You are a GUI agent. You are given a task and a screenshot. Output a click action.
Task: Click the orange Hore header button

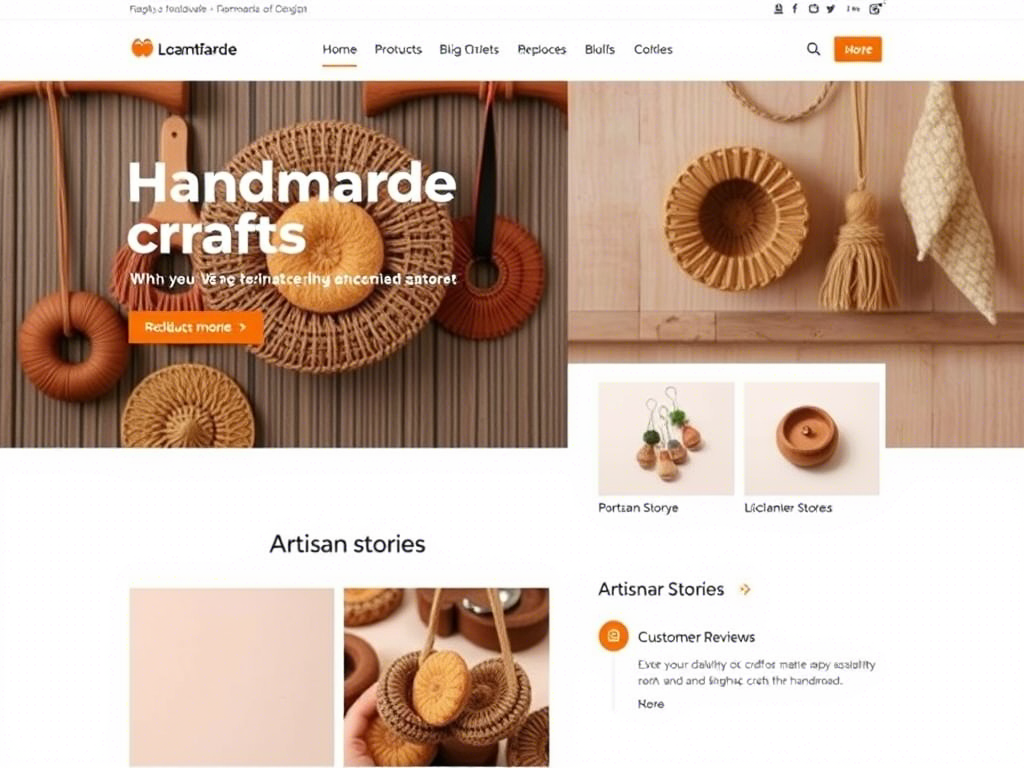pyautogui.click(x=857, y=49)
